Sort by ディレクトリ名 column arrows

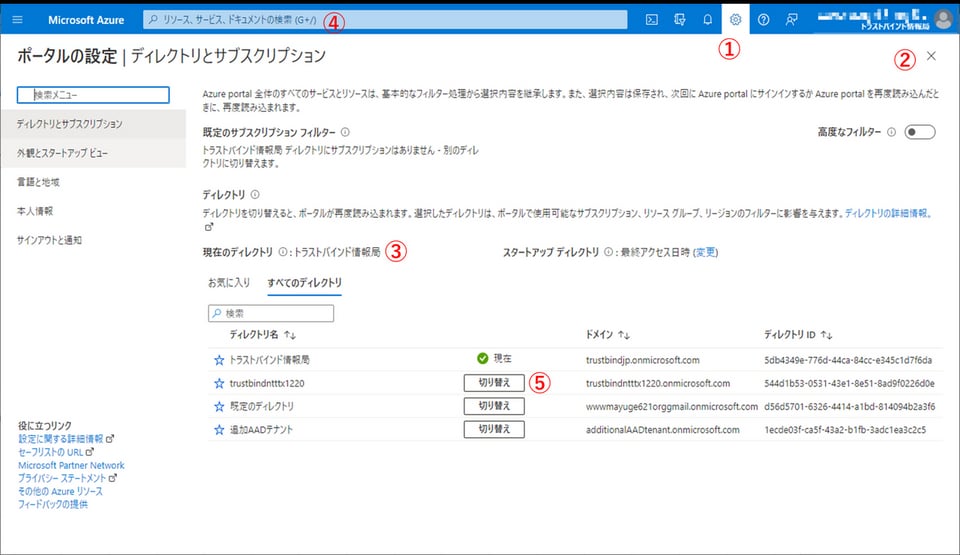click(x=290, y=335)
